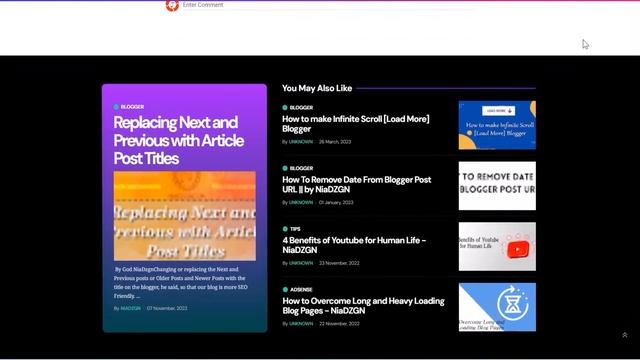The image size is (640, 360).
Task: Click the featured post orange thumbnail image
Action: coord(185,216)
